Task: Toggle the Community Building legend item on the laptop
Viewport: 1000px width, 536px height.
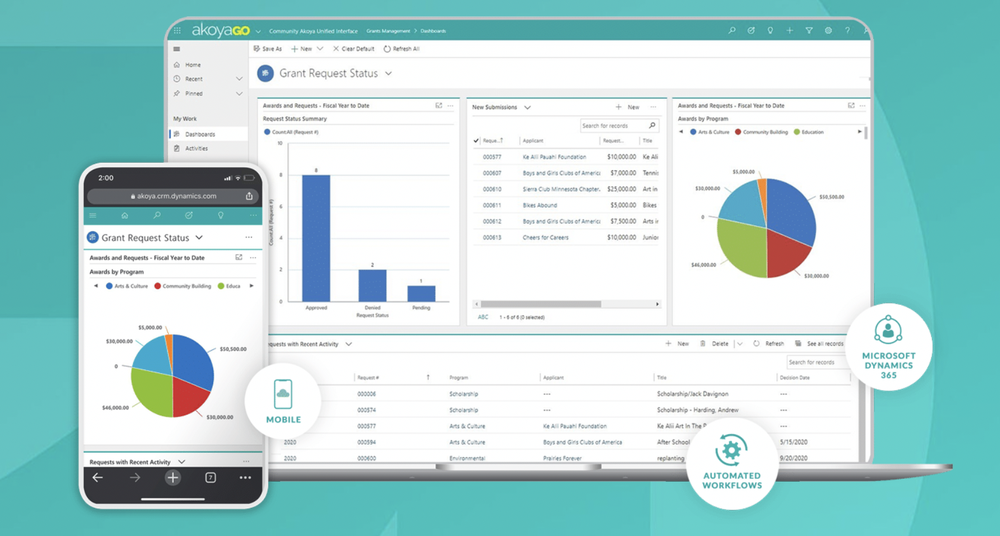Action: click(x=761, y=132)
